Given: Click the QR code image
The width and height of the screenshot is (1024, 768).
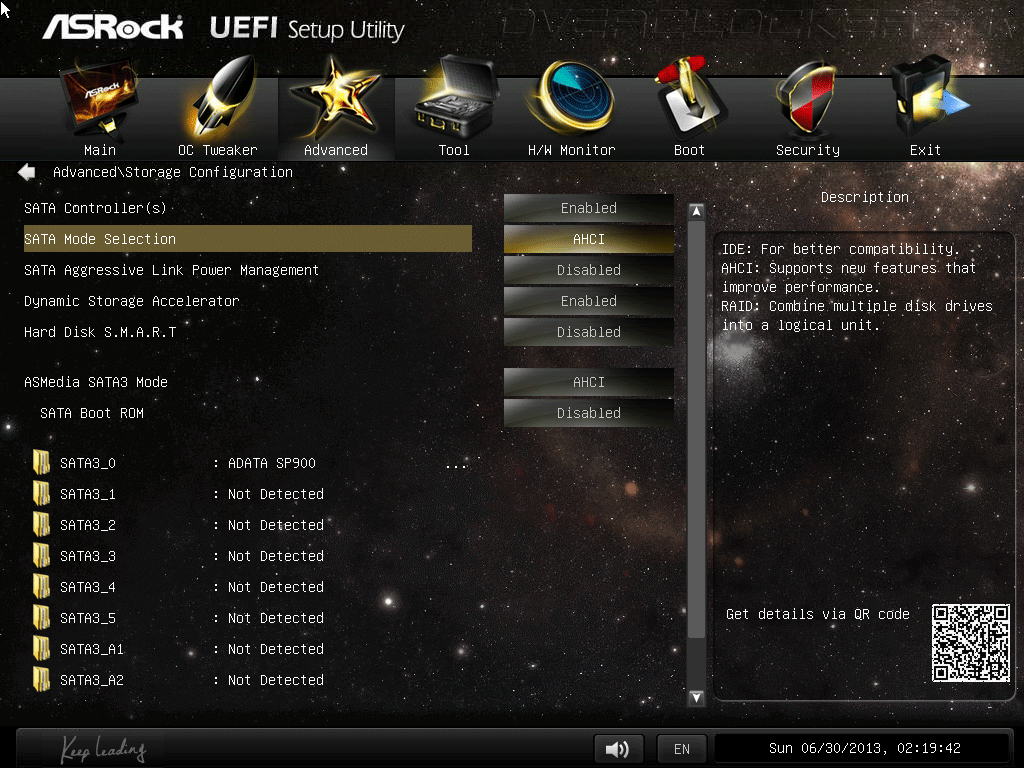Looking at the screenshot, I should coord(970,643).
